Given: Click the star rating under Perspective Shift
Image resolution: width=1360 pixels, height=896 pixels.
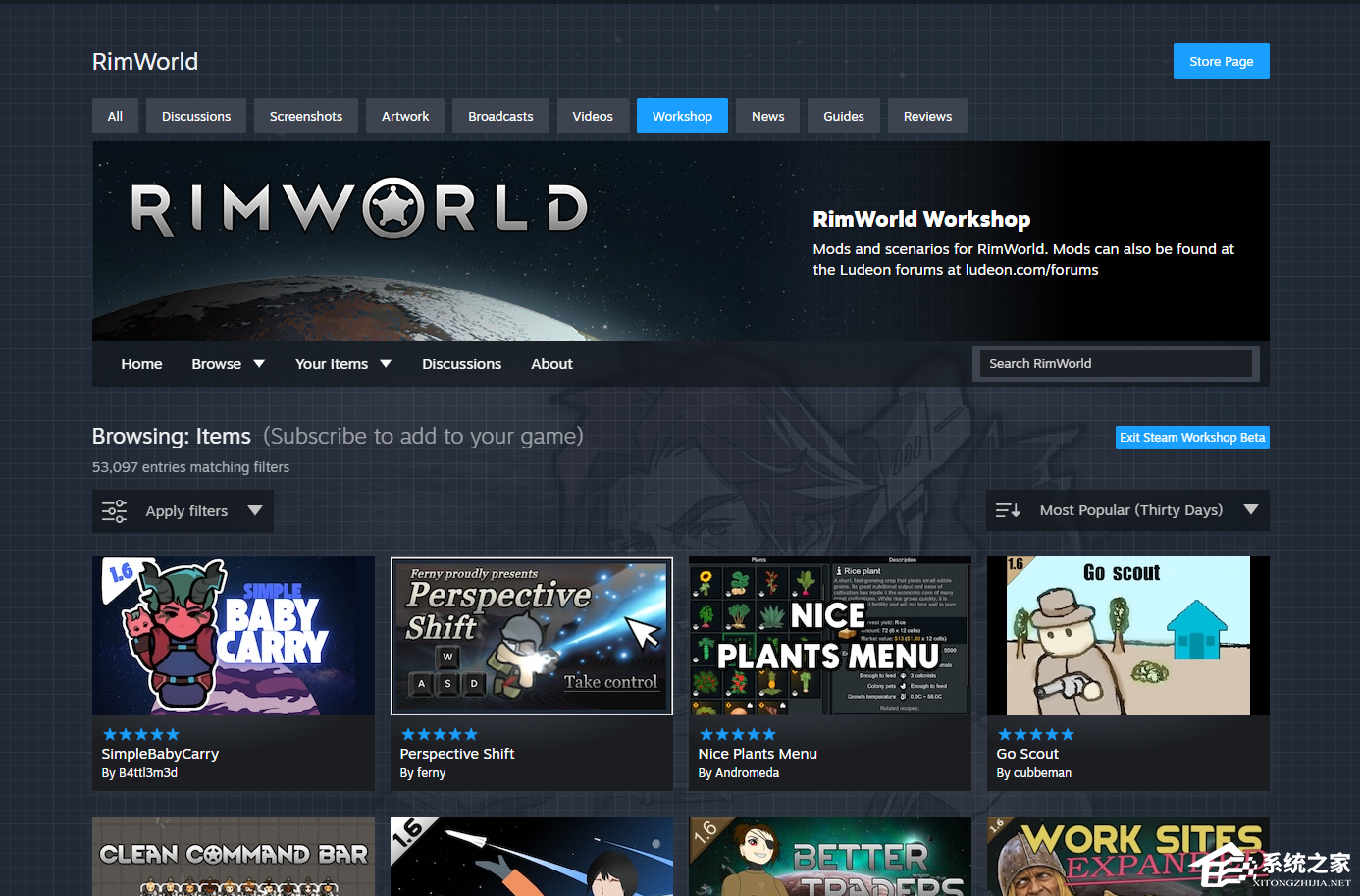Looking at the screenshot, I should point(440,734).
